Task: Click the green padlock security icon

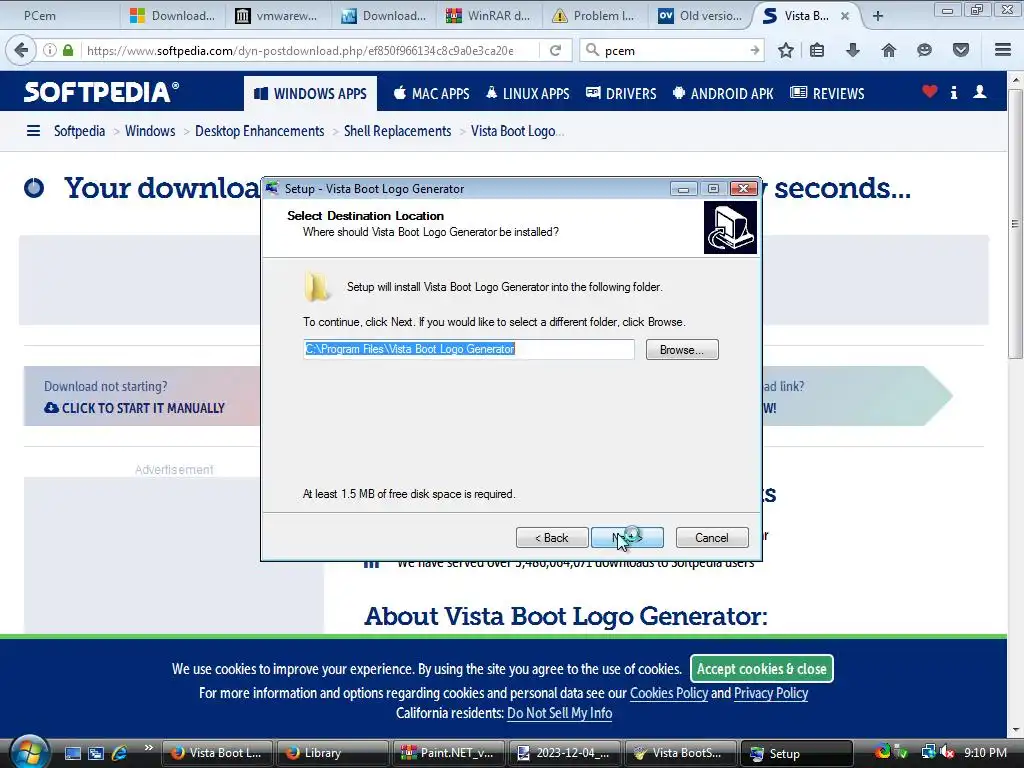Action: click(x=68, y=50)
